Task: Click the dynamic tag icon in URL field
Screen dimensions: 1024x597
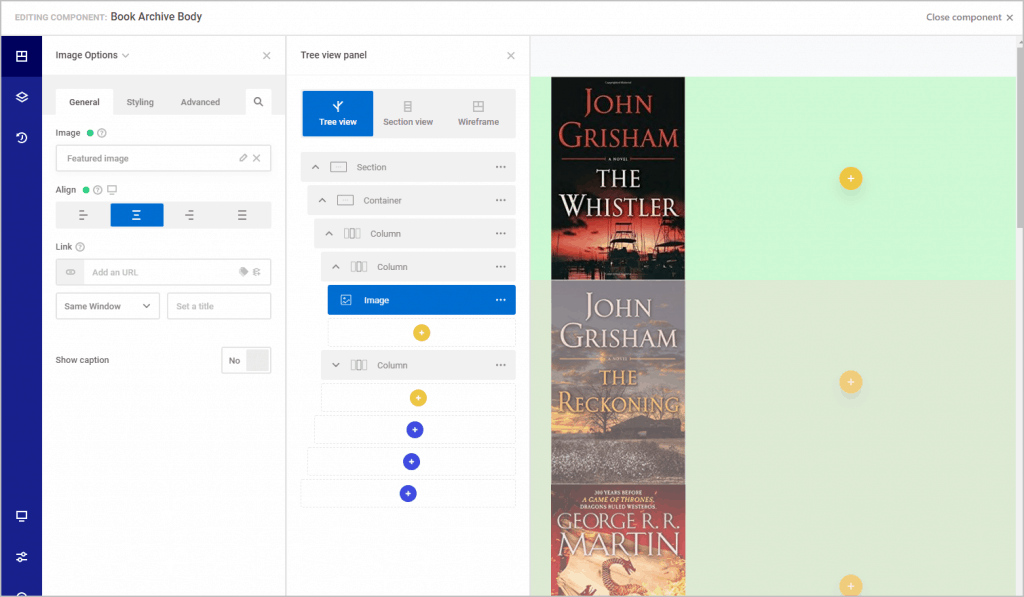Action: pos(243,272)
